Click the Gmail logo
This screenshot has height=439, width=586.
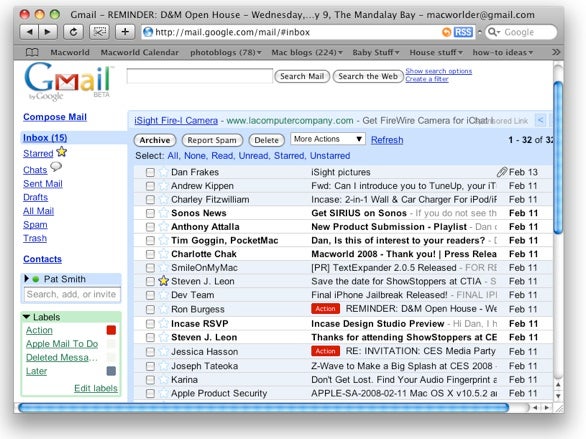(x=68, y=81)
